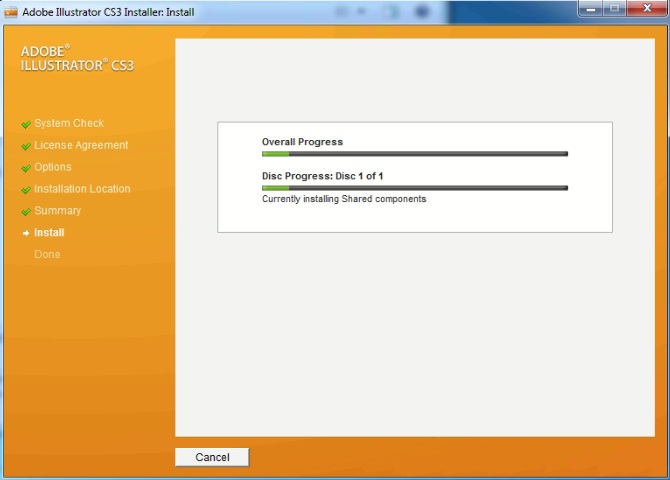Select the License Agreement step label
The width and height of the screenshot is (670, 480).
tap(81, 145)
